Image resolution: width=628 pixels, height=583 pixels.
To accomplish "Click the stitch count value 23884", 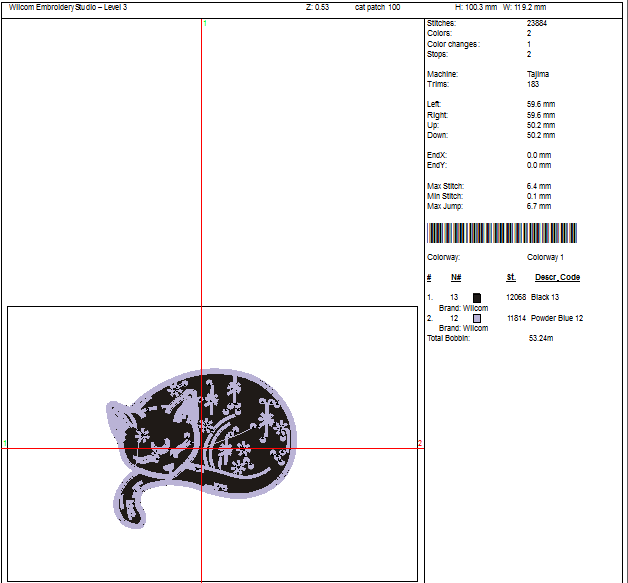I will 537,23.
